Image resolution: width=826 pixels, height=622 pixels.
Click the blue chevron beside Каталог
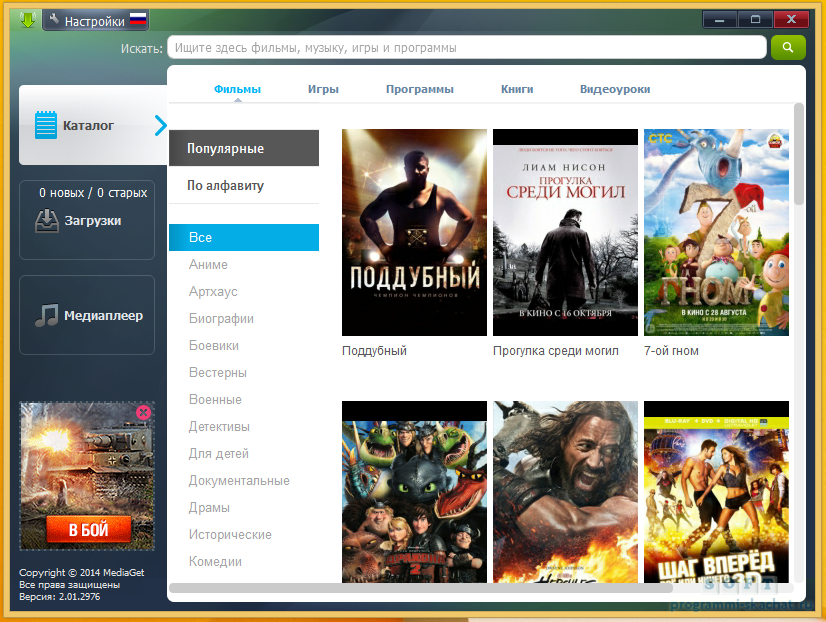tap(161, 125)
